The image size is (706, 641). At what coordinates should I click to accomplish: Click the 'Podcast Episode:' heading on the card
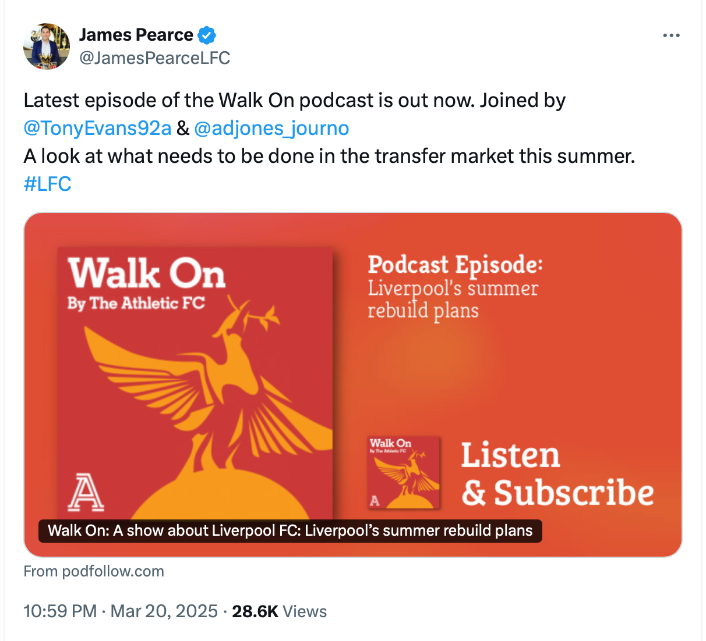coord(455,266)
